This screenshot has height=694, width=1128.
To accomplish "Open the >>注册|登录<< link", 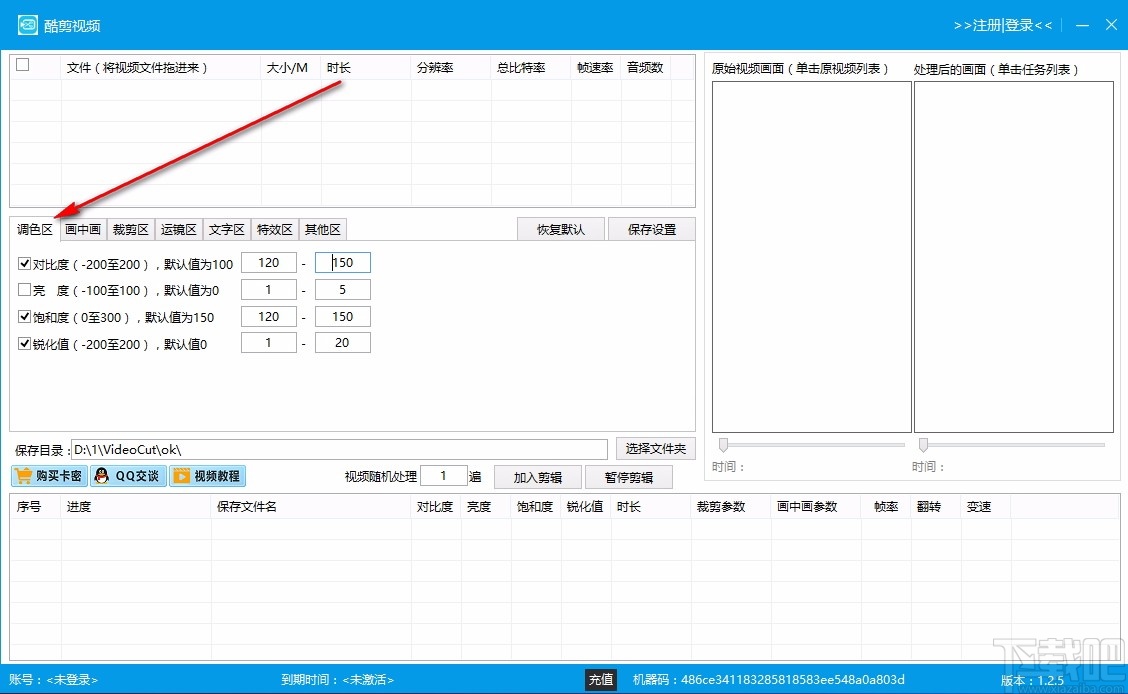I will pyautogui.click(x=1003, y=25).
